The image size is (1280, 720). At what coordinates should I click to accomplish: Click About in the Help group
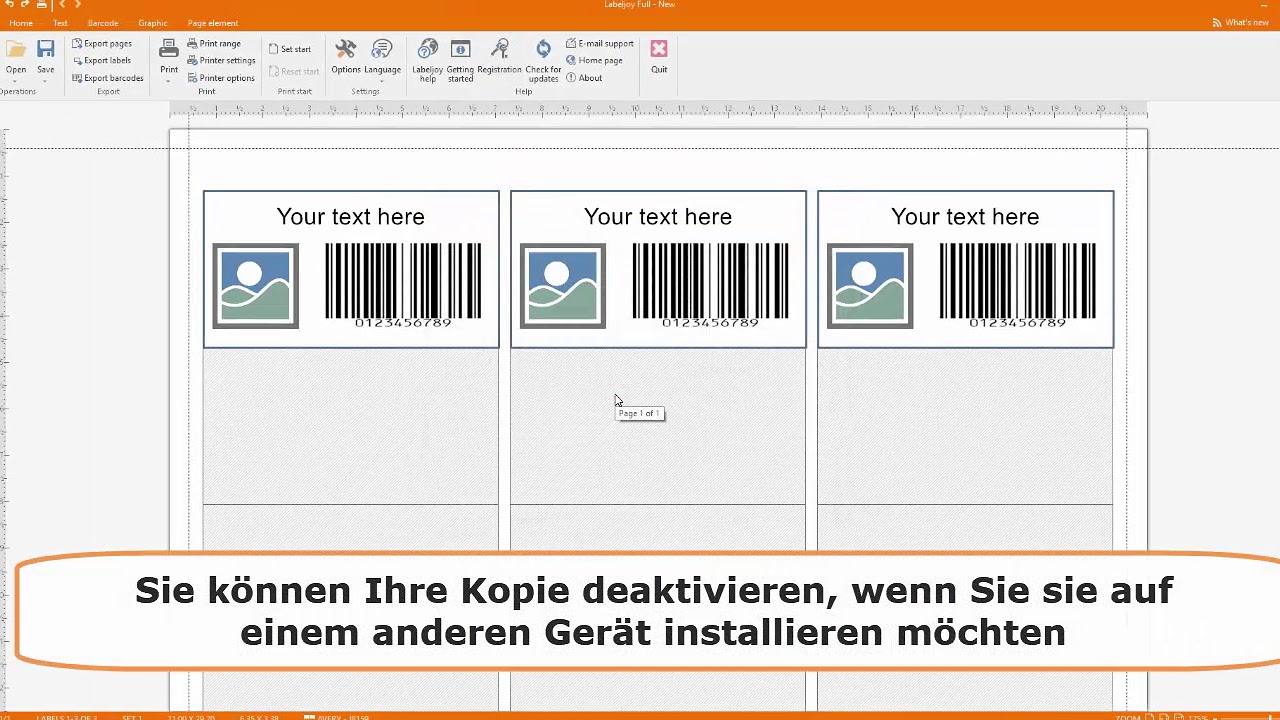[584, 78]
